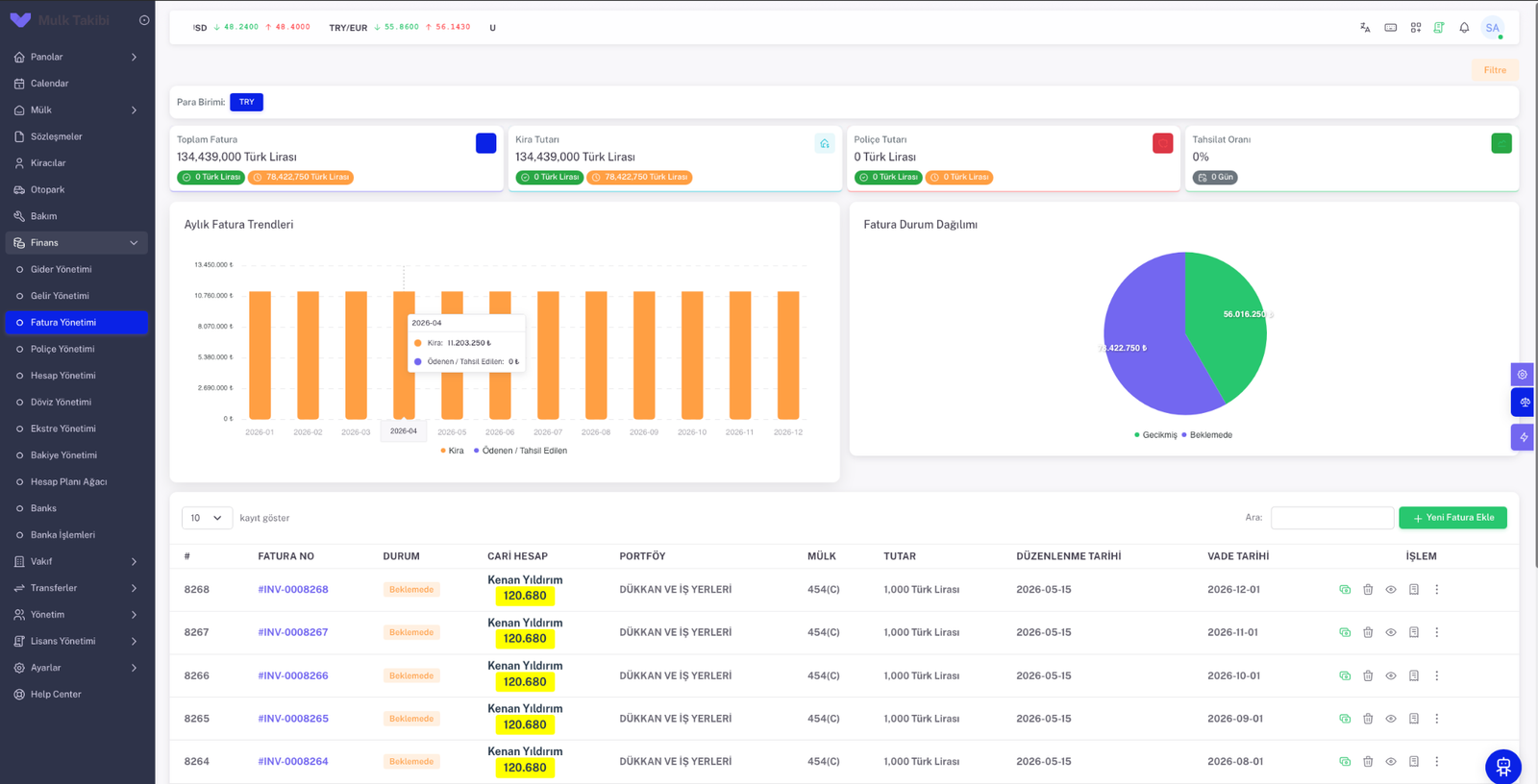The image size is (1538, 784).
Task: Go to Poliçe Yönetimi menu item
Action: pyautogui.click(x=77, y=349)
